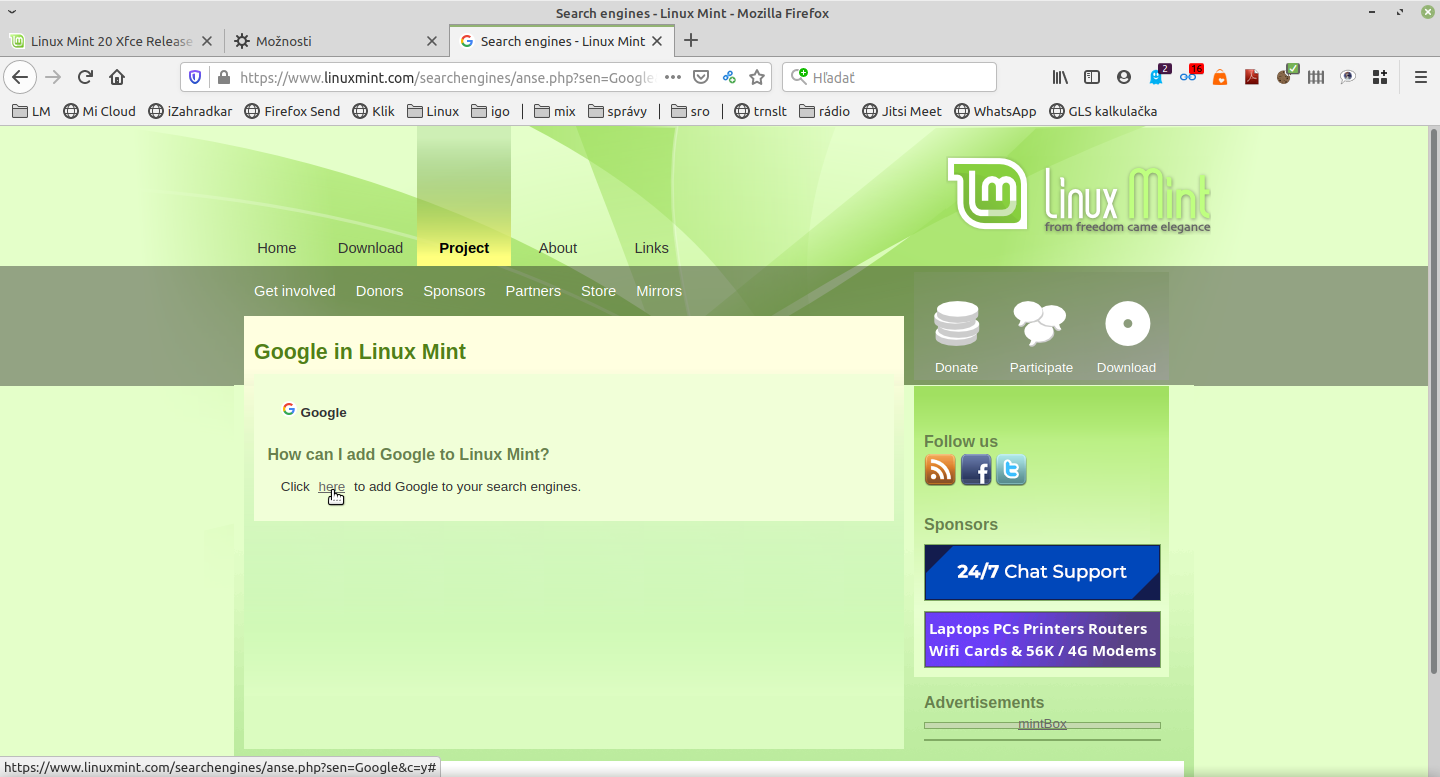Open the Firefox hamburger menu
The width and height of the screenshot is (1440, 777).
(x=1420, y=77)
